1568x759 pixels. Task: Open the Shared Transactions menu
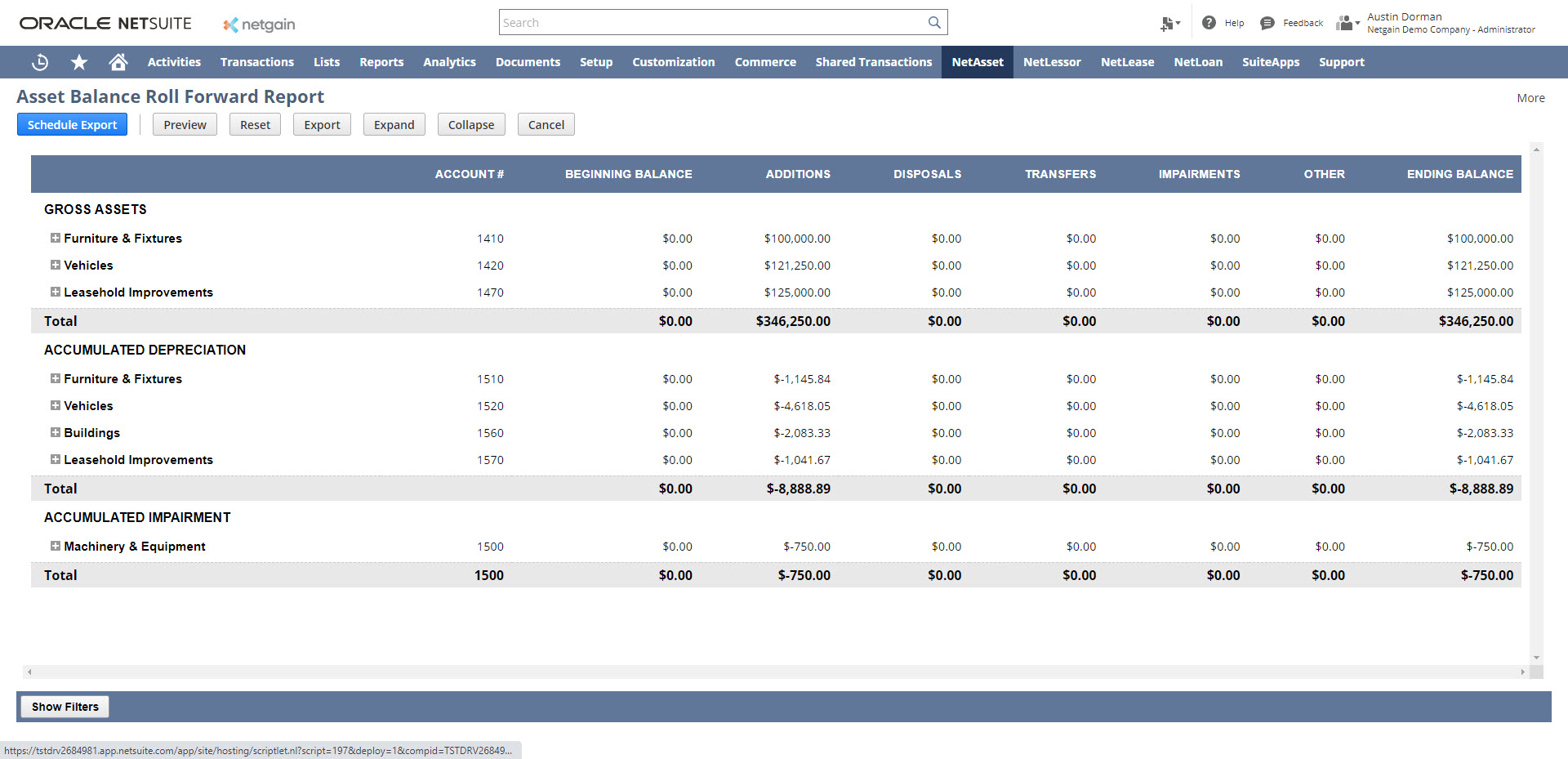point(874,62)
